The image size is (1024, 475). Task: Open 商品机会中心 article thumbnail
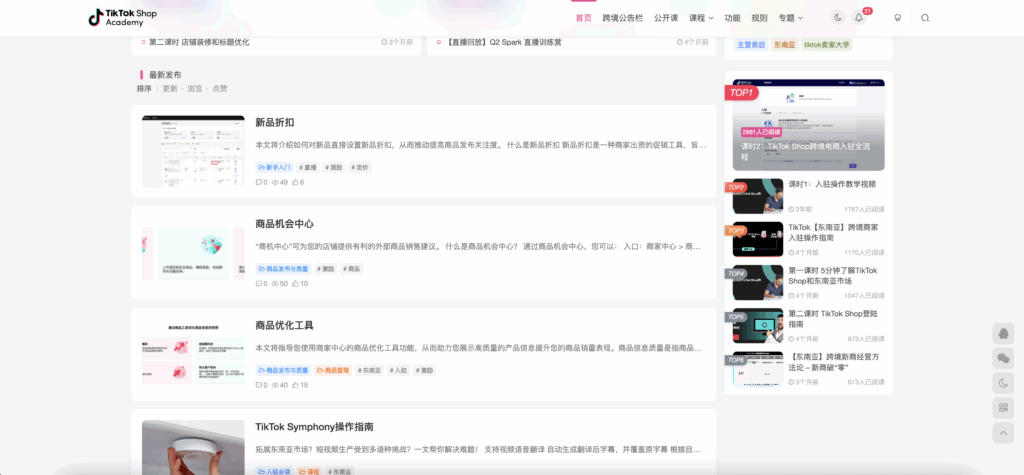(193, 253)
